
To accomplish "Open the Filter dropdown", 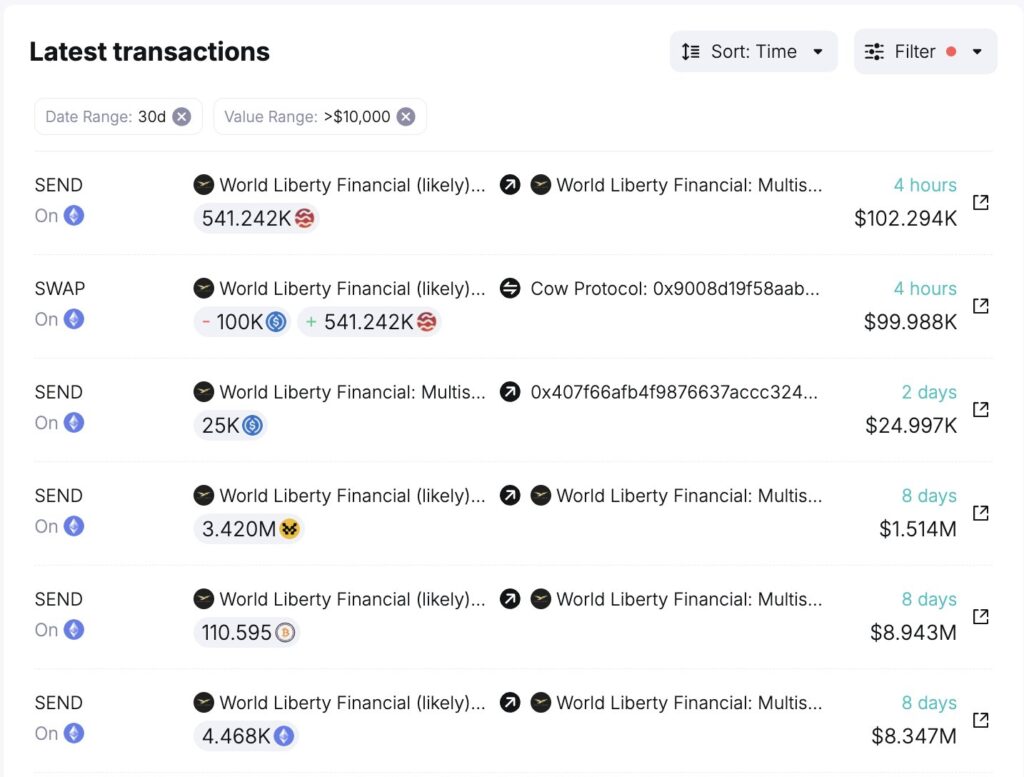I will pos(925,52).
